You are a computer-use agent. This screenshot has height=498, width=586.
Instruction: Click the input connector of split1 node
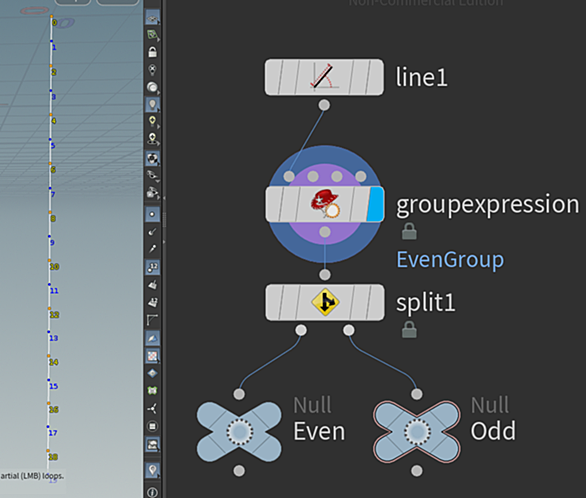(x=325, y=275)
